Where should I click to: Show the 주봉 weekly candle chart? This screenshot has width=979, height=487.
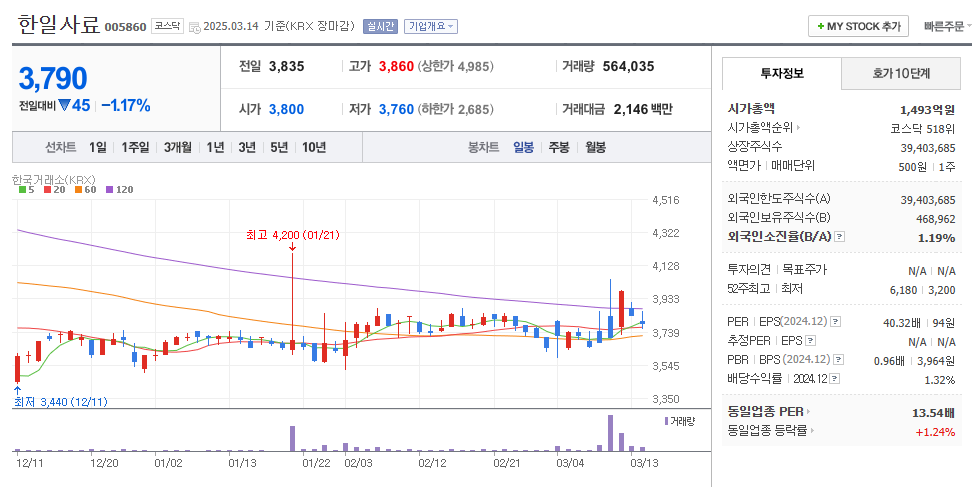click(559, 148)
